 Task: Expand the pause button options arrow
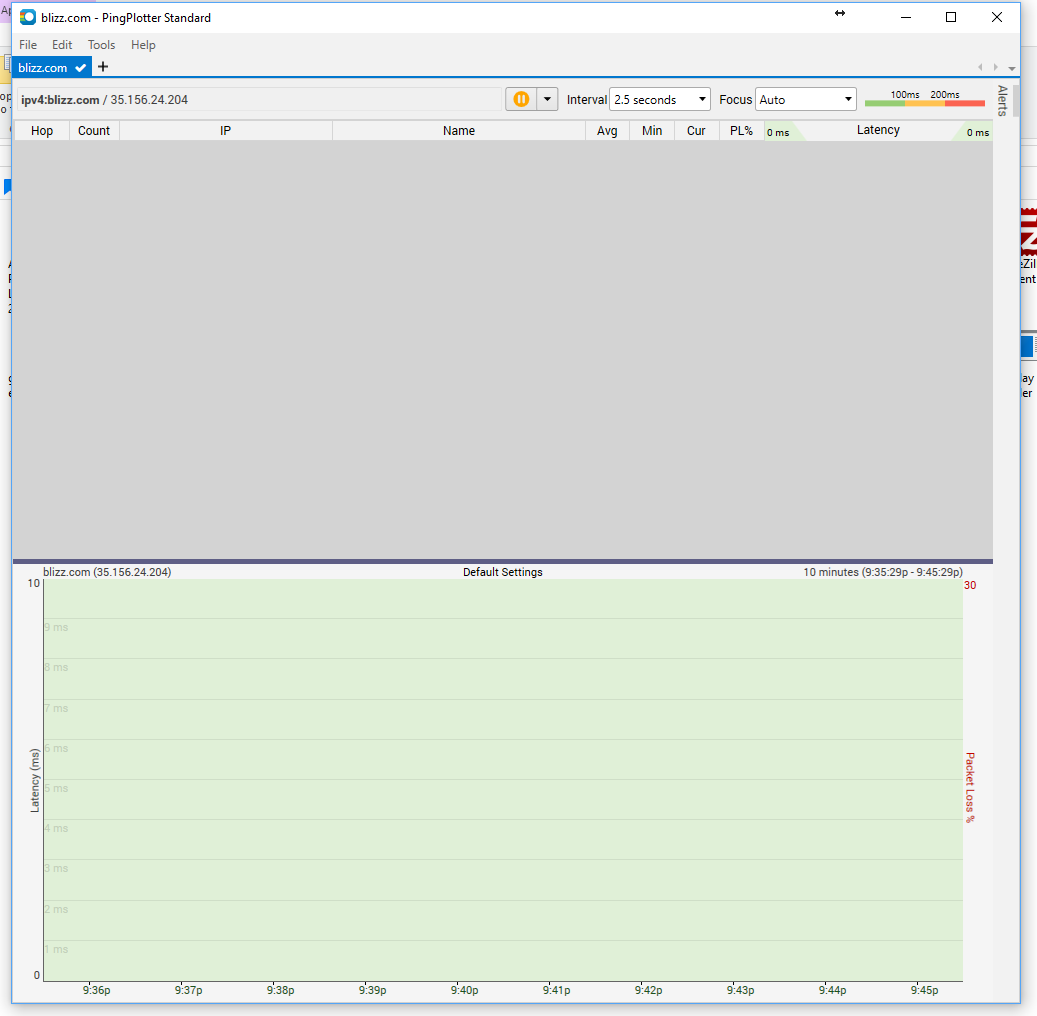(x=547, y=99)
